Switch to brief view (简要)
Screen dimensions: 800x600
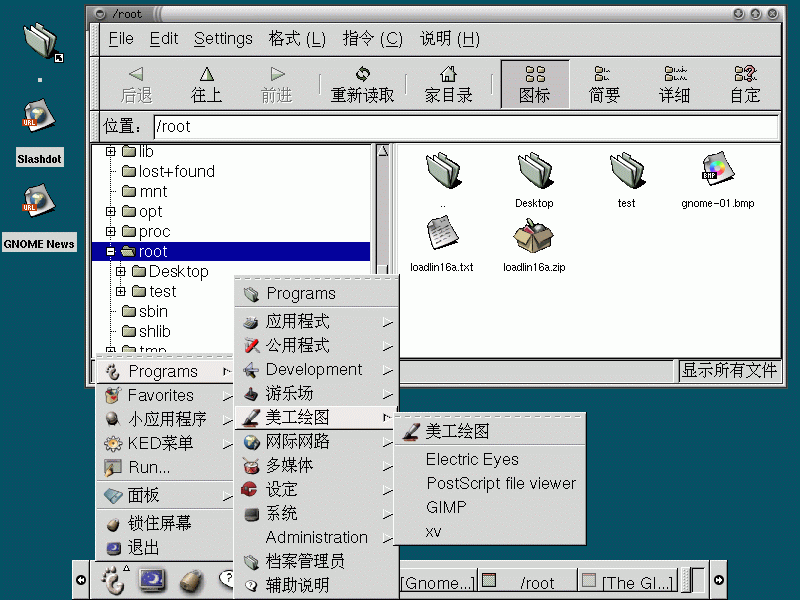pyautogui.click(x=604, y=84)
